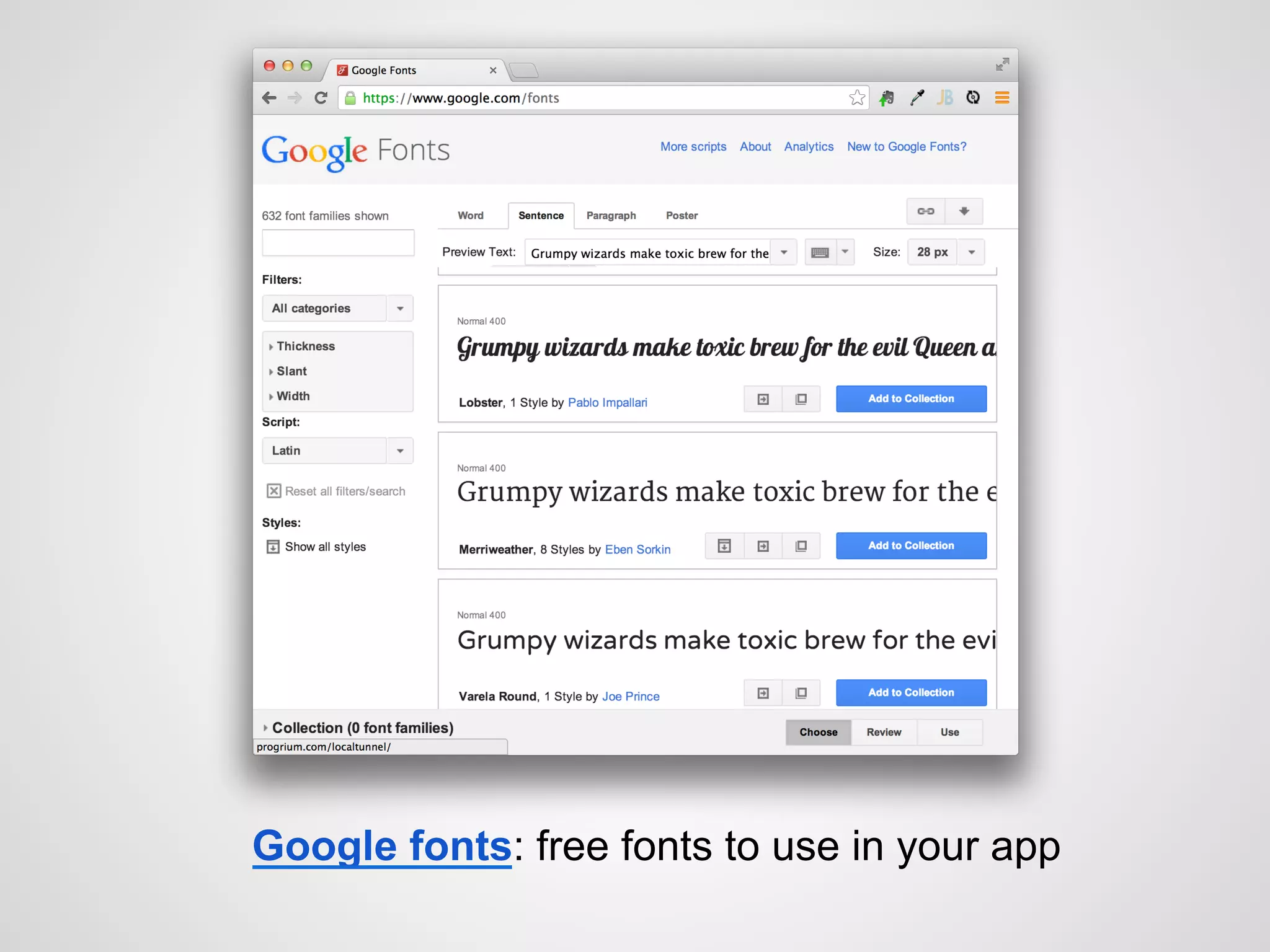Click the download arrow icon button
This screenshot has width=1270, height=952.
pyautogui.click(x=964, y=211)
